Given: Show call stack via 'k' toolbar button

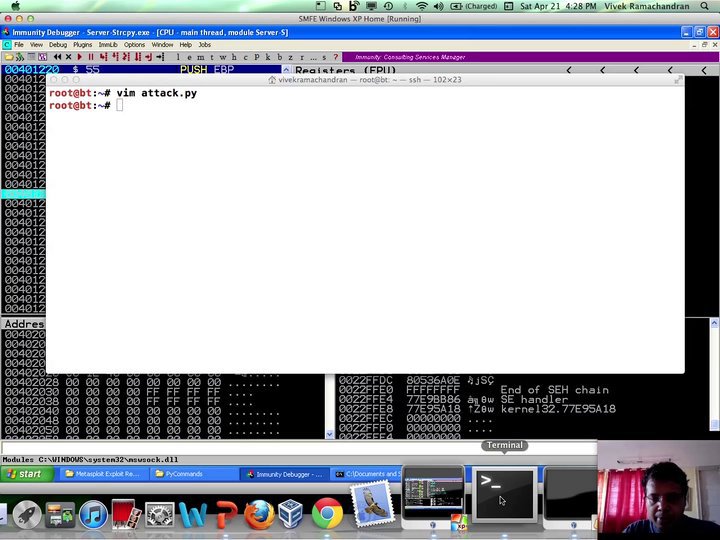Looking at the screenshot, I should click(x=268, y=57).
